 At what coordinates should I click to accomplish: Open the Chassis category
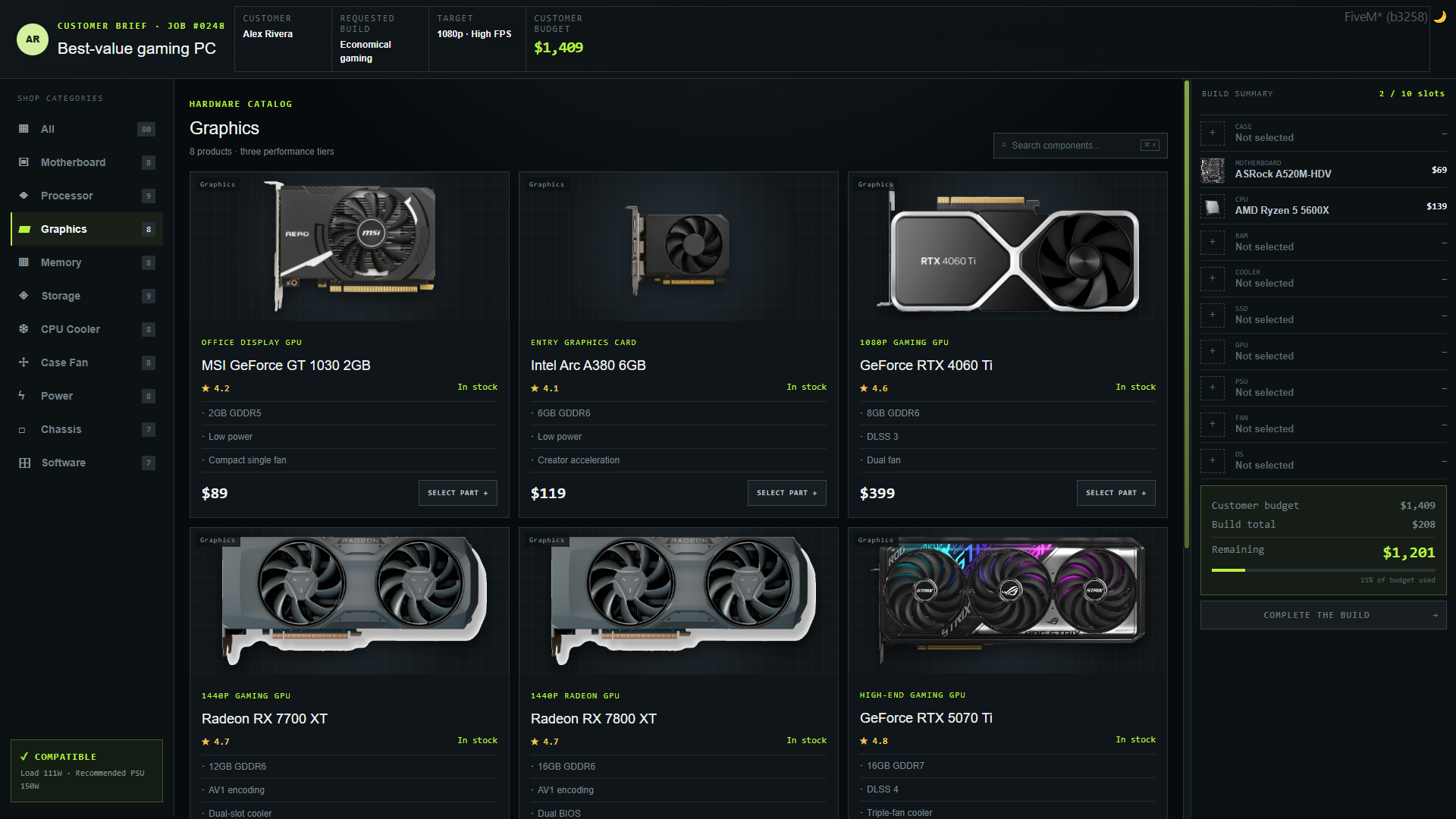point(87,429)
